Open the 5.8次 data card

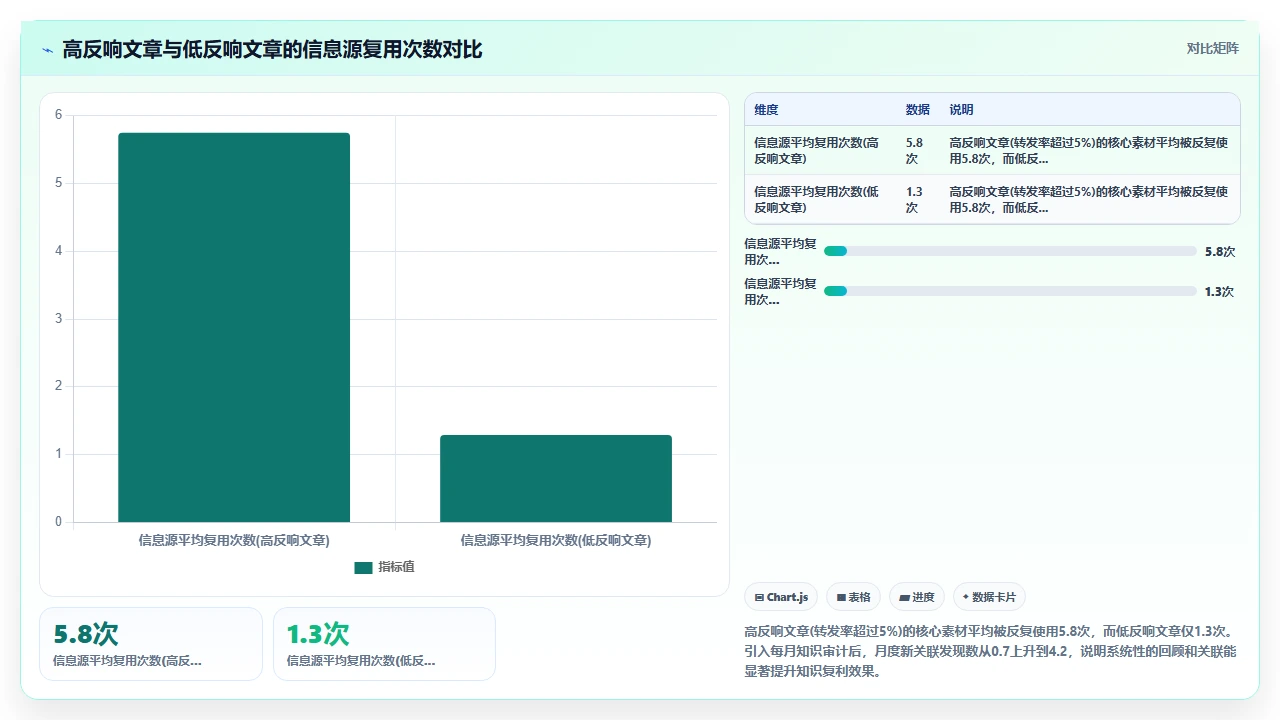[x=151, y=644]
